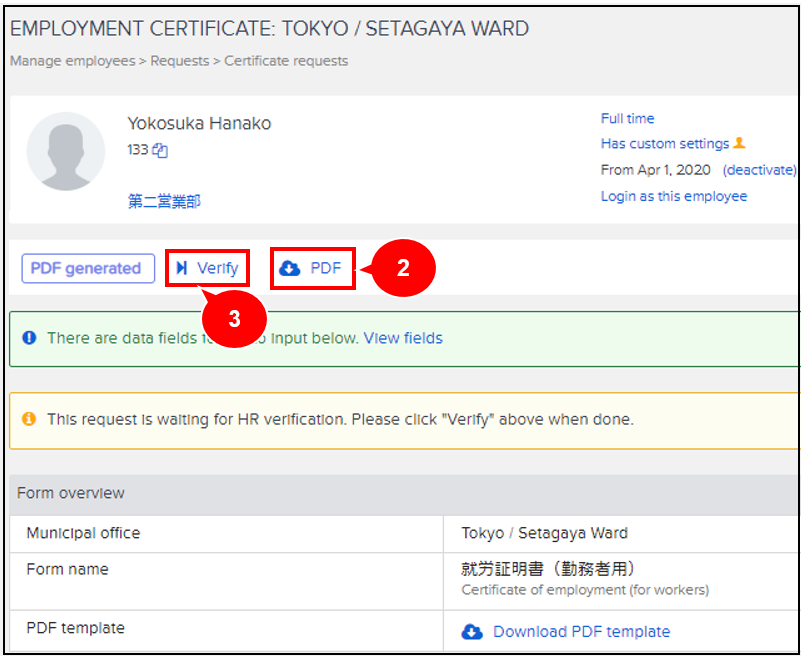Click the cloud download icon on the PDF button
Image resolution: width=801 pixels, height=656 pixels.
click(x=290, y=268)
